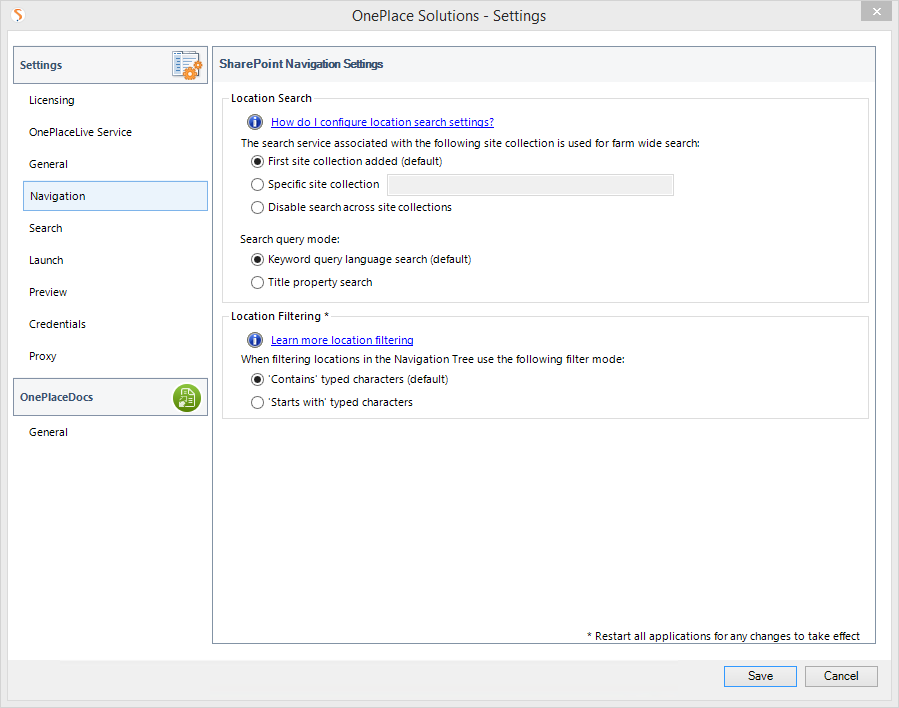Click the Save button

click(760, 676)
